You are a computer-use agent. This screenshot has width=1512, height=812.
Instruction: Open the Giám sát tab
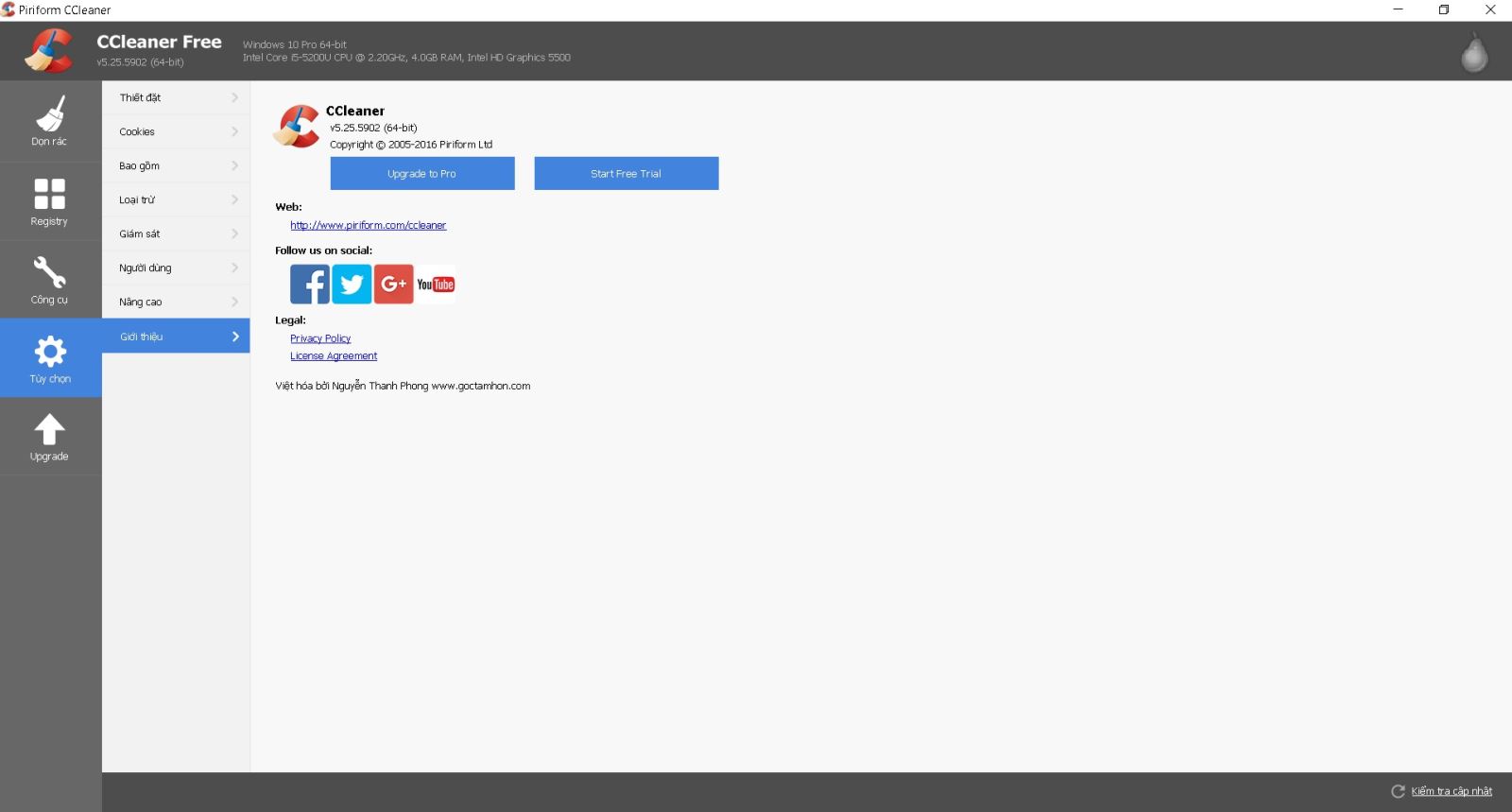coord(176,233)
